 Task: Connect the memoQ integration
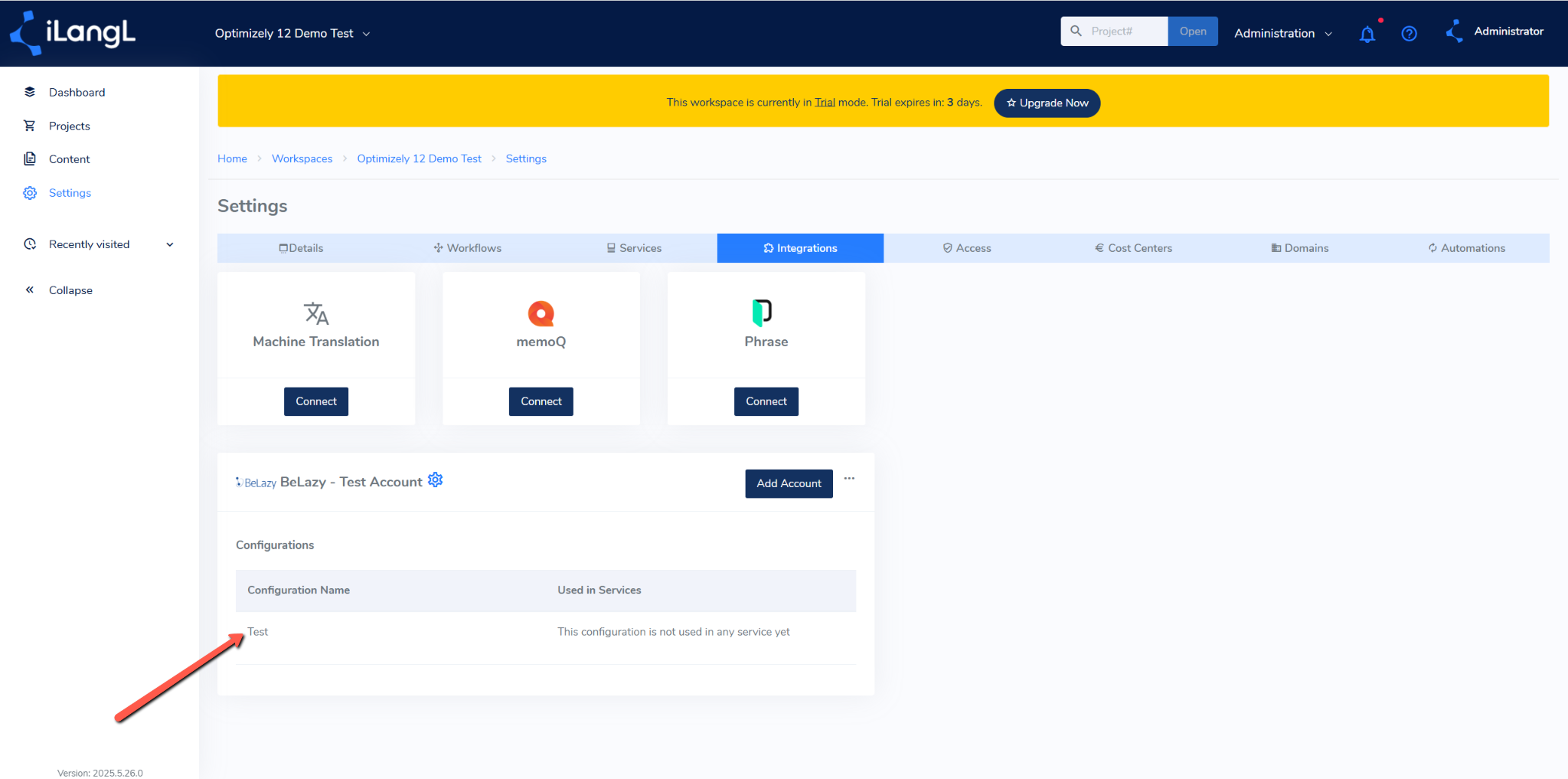pos(541,401)
